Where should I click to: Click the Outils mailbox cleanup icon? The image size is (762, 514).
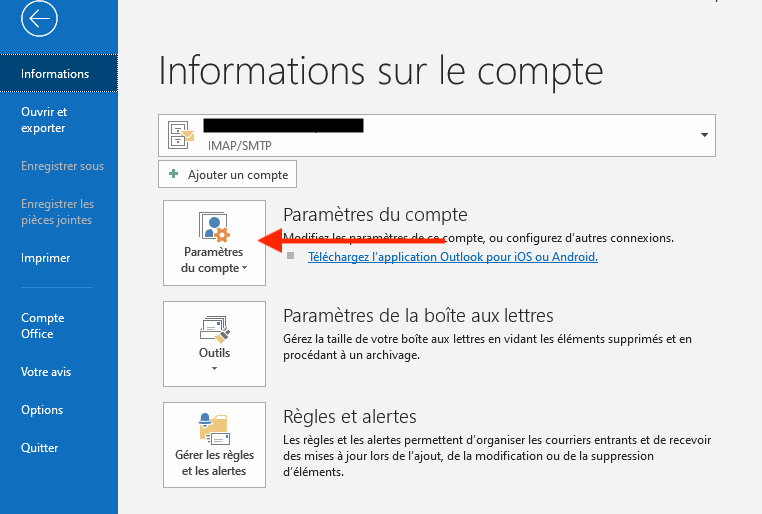[214, 329]
